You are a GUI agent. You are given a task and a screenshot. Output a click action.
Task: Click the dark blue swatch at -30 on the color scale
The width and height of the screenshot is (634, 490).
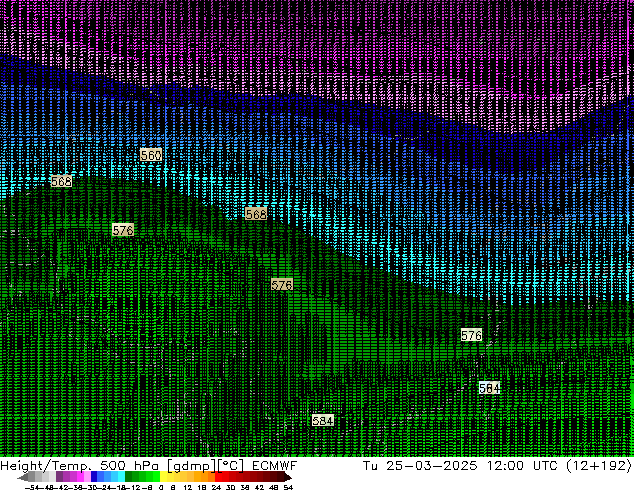click(94, 477)
